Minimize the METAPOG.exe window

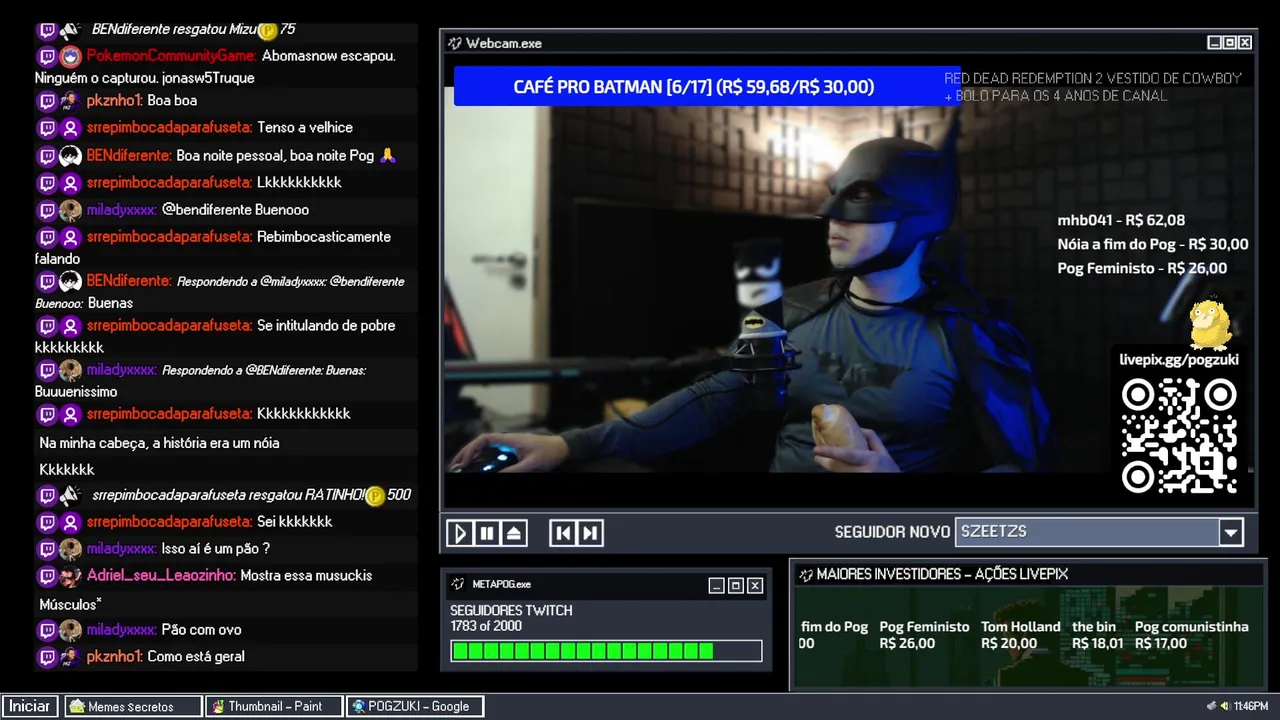pyautogui.click(x=717, y=585)
